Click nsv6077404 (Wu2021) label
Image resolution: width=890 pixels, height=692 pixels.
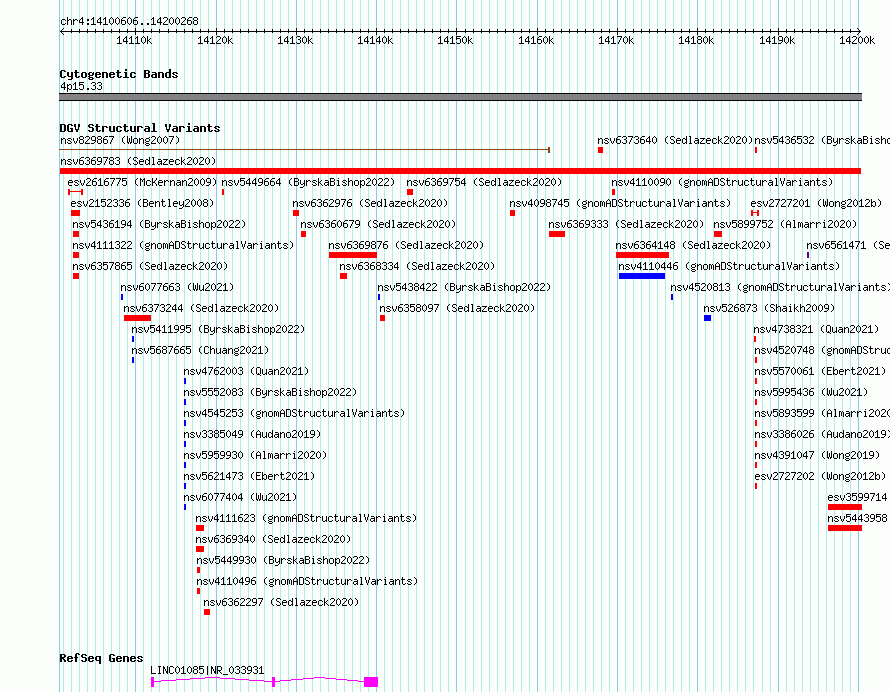click(240, 497)
